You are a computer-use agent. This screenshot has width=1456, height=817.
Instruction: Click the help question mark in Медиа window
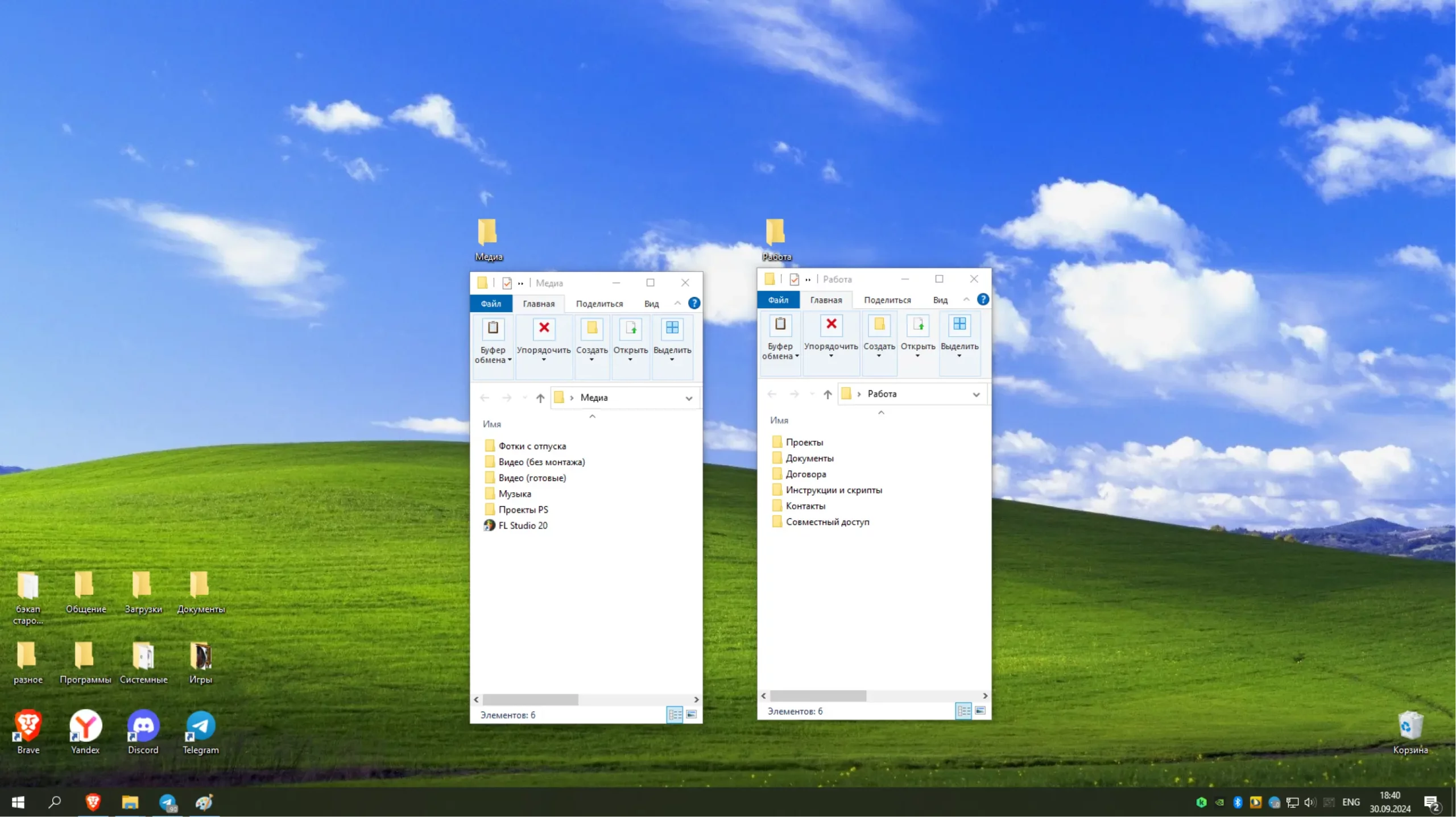click(694, 304)
